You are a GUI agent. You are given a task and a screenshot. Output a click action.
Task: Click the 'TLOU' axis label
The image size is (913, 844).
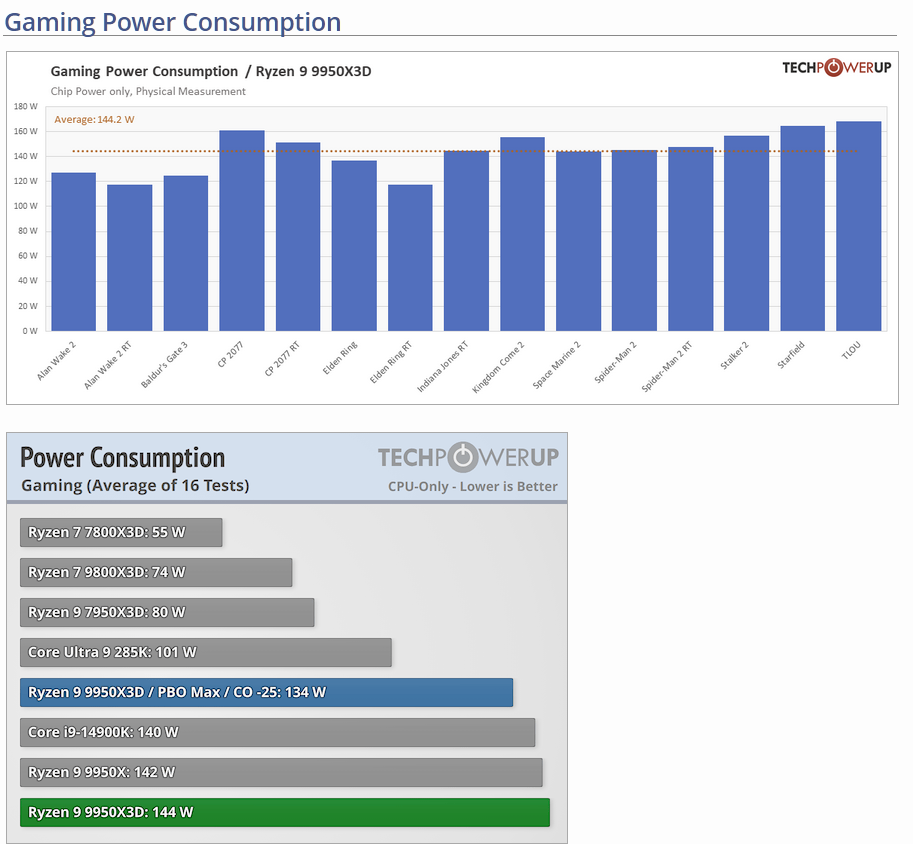(x=851, y=351)
